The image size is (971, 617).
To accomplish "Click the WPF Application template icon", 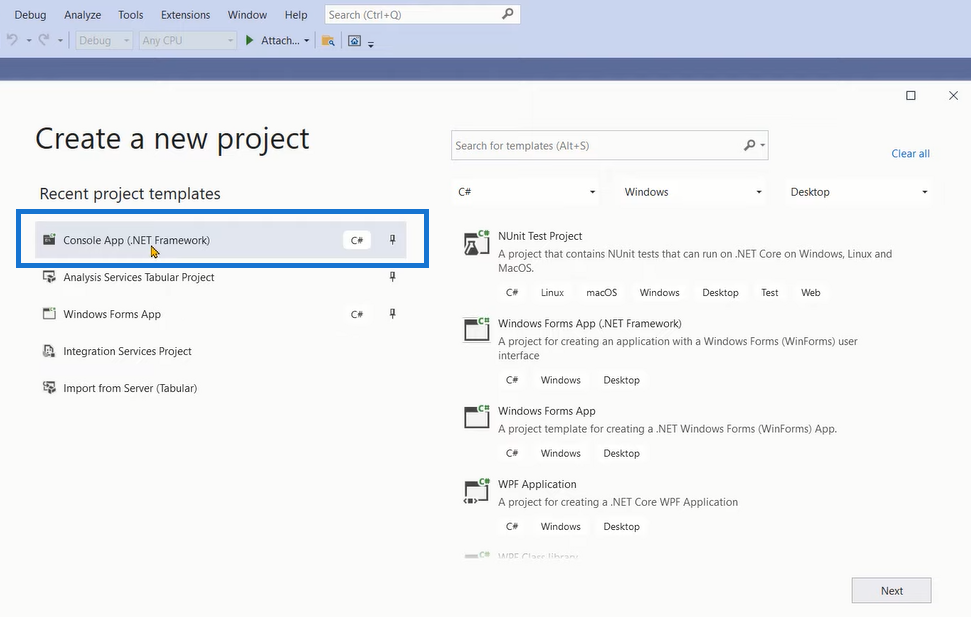I will [477, 491].
